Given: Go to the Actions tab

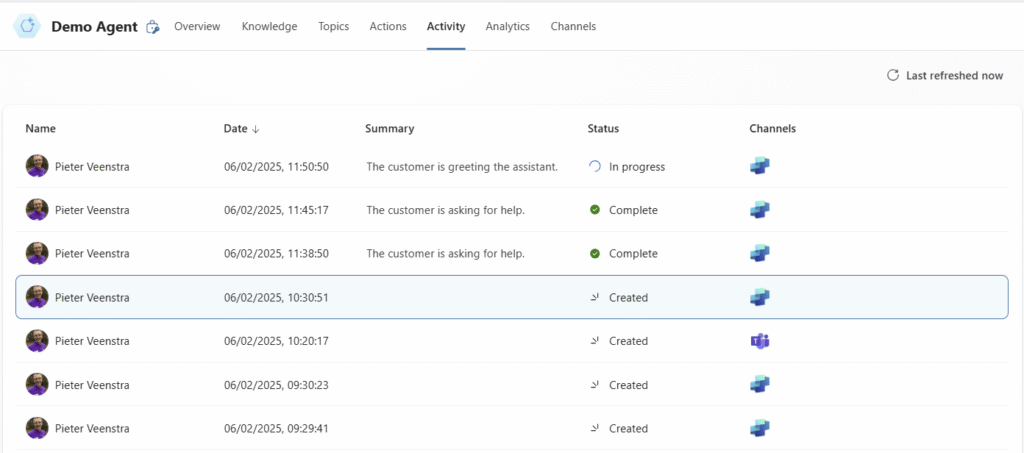Looking at the screenshot, I should point(388,27).
